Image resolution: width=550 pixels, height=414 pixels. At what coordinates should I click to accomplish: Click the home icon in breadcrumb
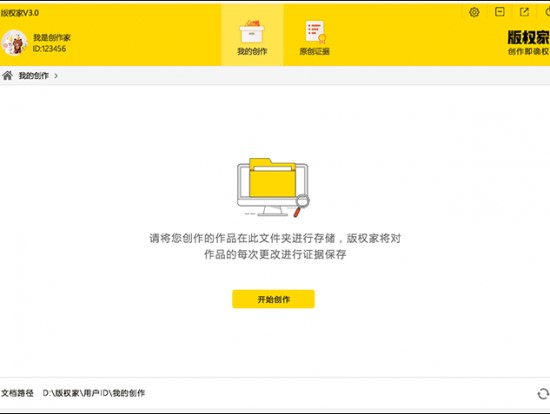[7, 75]
